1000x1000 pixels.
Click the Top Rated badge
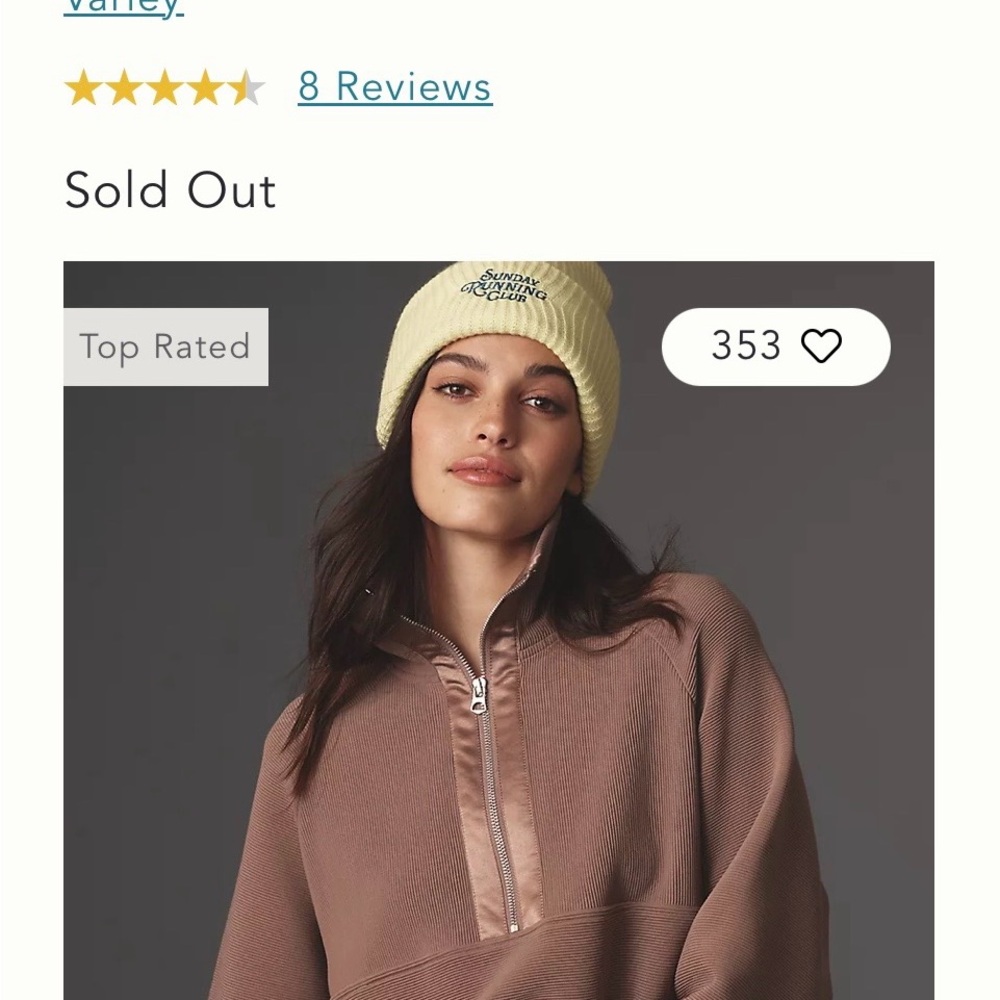[165, 347]
